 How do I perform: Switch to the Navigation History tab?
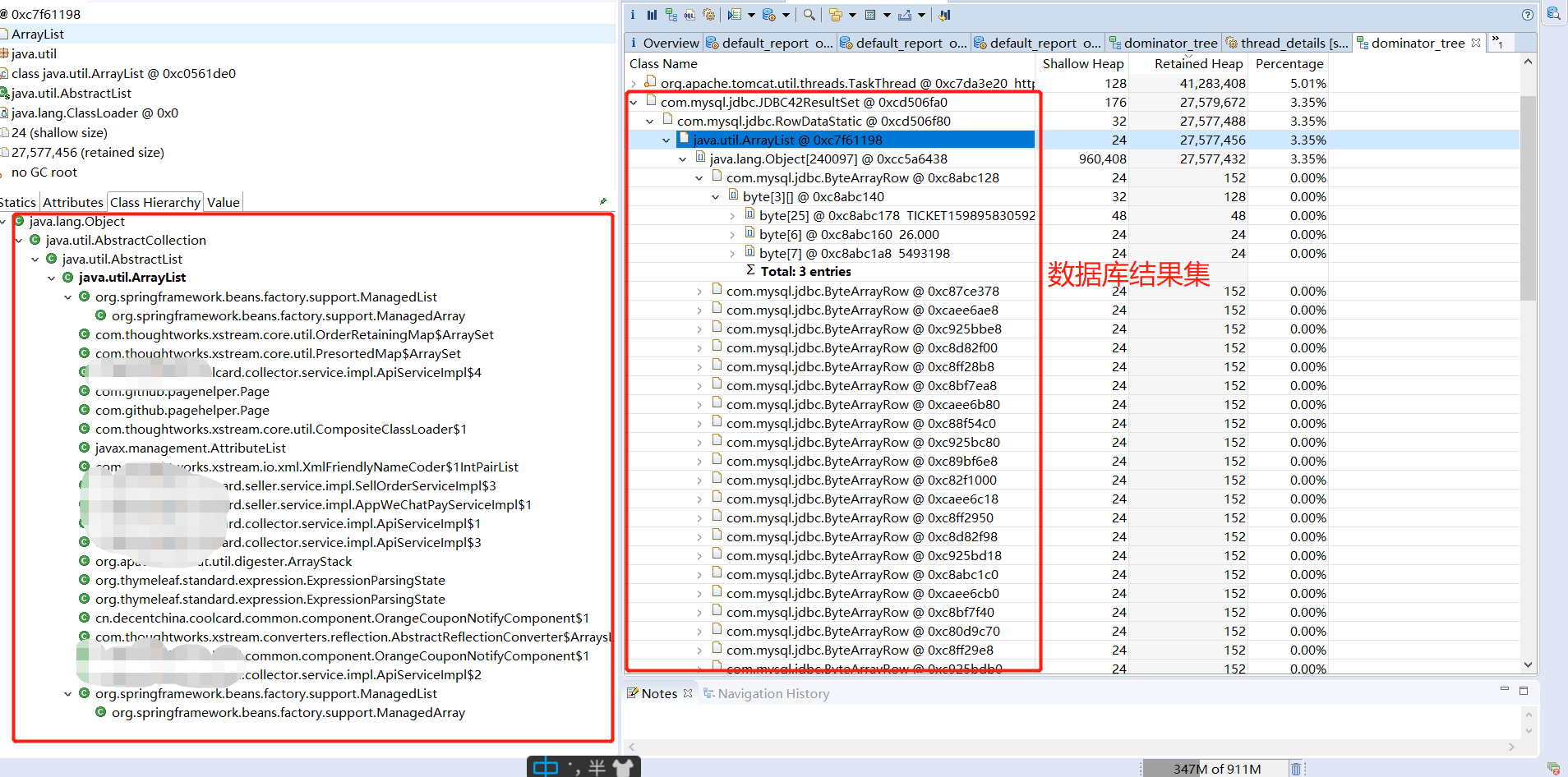(766, 693)
